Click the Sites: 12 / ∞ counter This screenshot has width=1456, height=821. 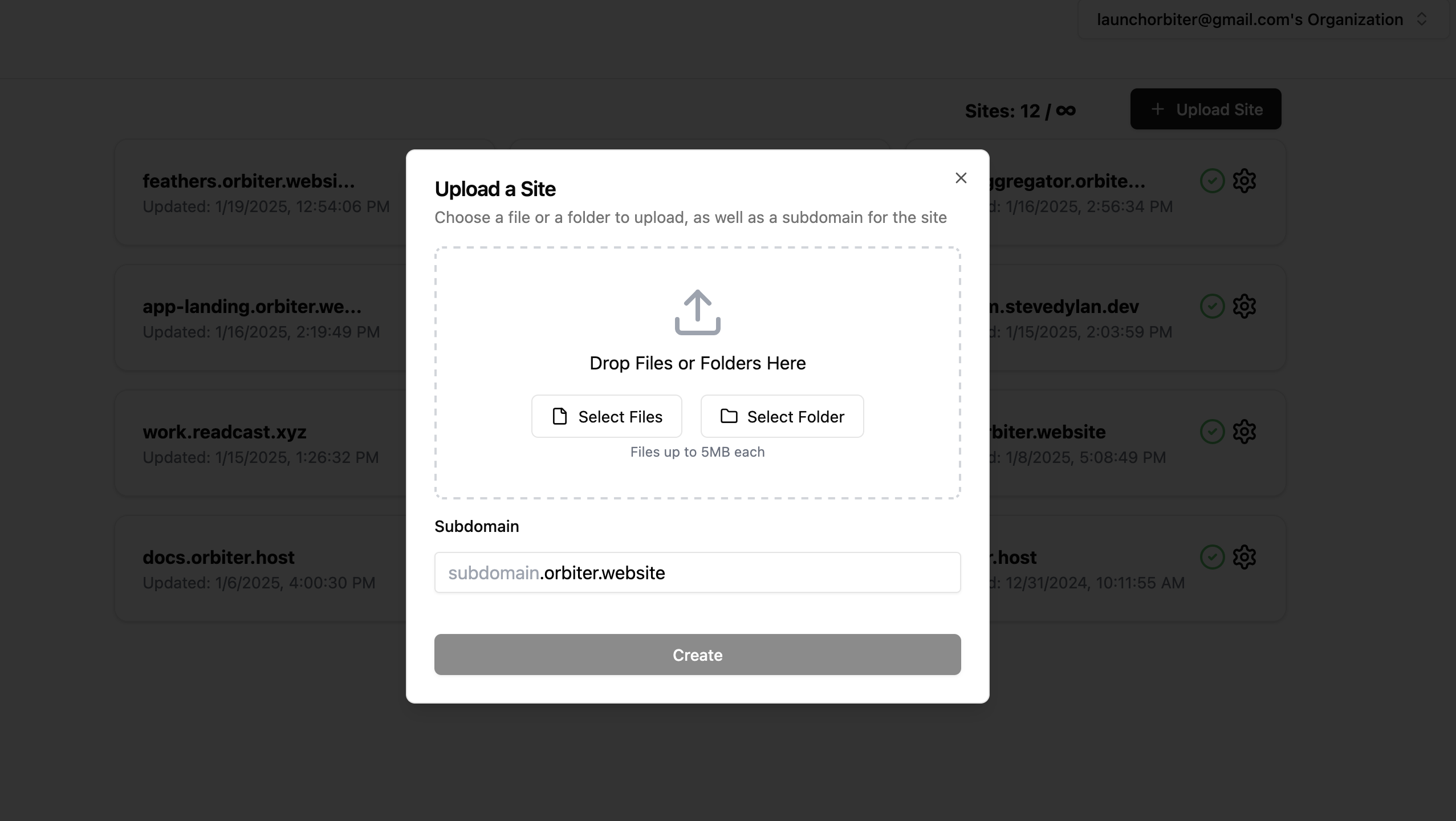pyautogui.click(x=1020, y=111)
